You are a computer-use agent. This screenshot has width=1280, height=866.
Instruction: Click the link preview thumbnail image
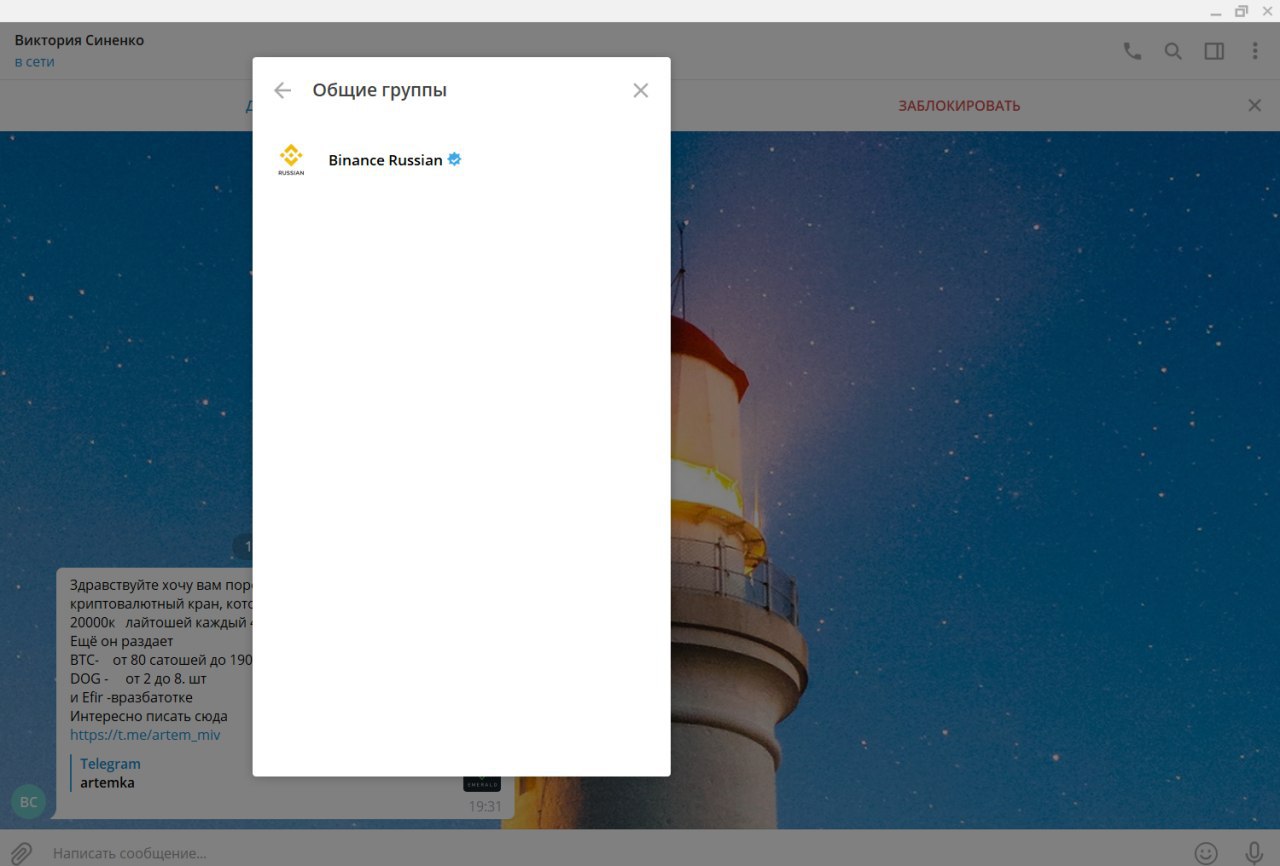482,783
